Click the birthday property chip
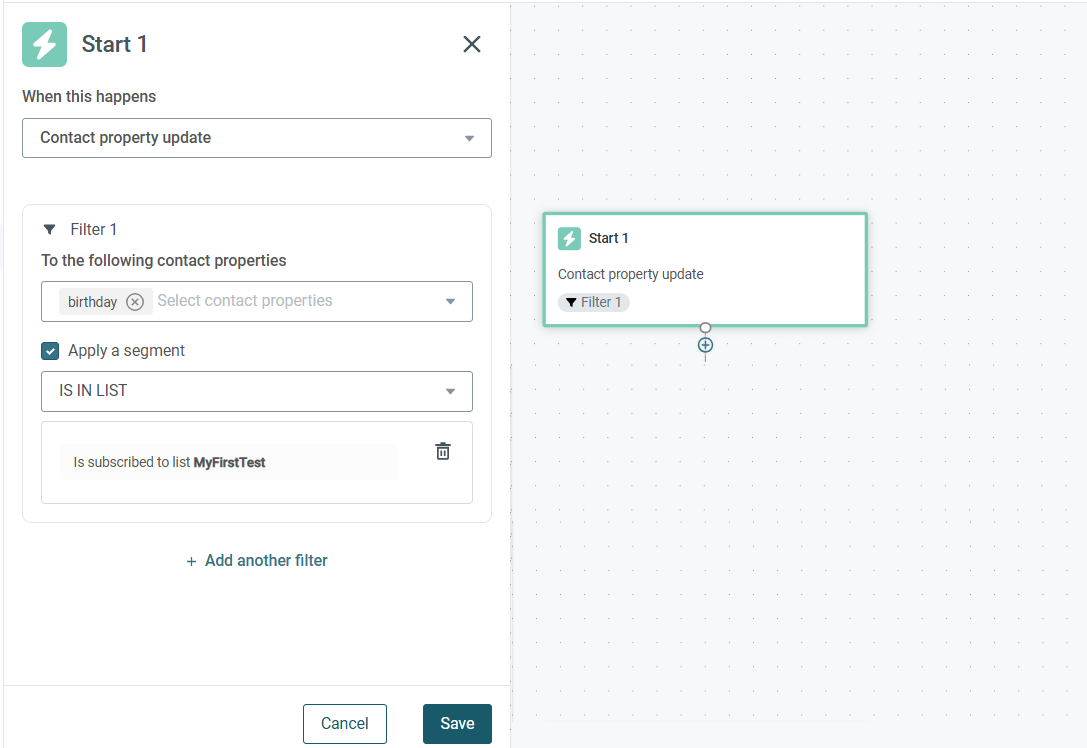1087x748 pixels. pos(92,302)
